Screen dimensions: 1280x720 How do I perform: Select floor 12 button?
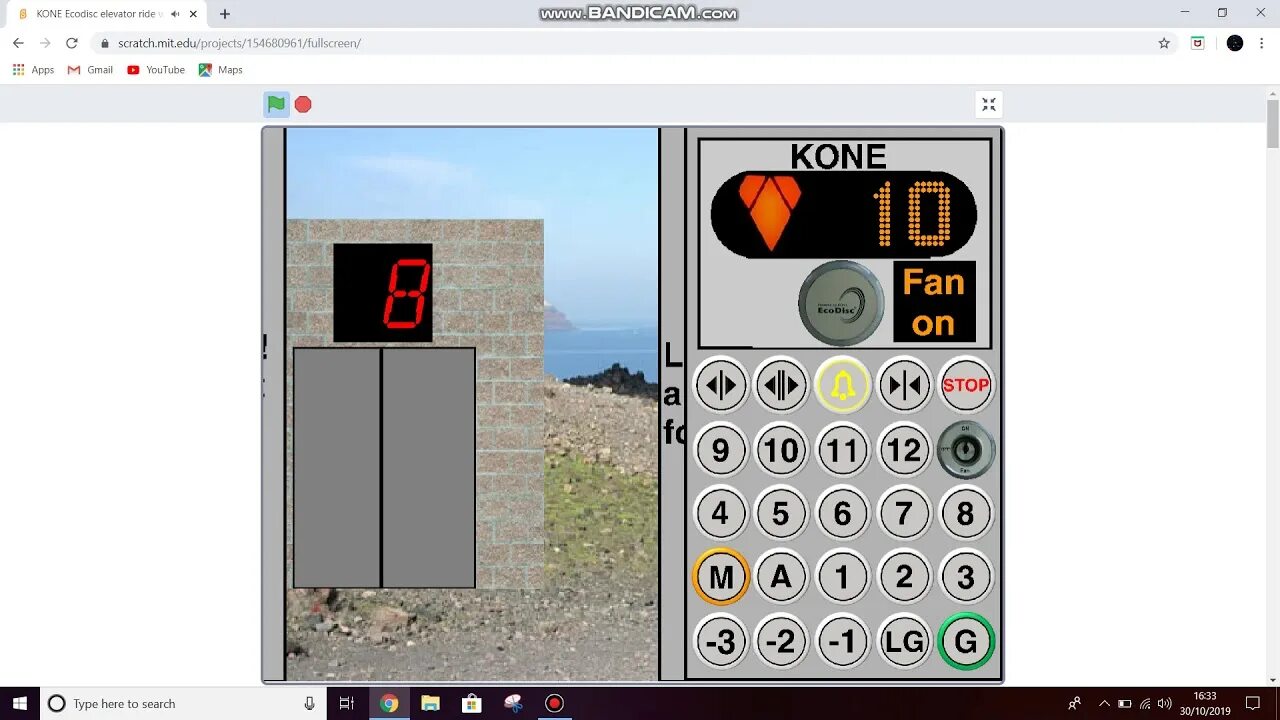point(904,450)
